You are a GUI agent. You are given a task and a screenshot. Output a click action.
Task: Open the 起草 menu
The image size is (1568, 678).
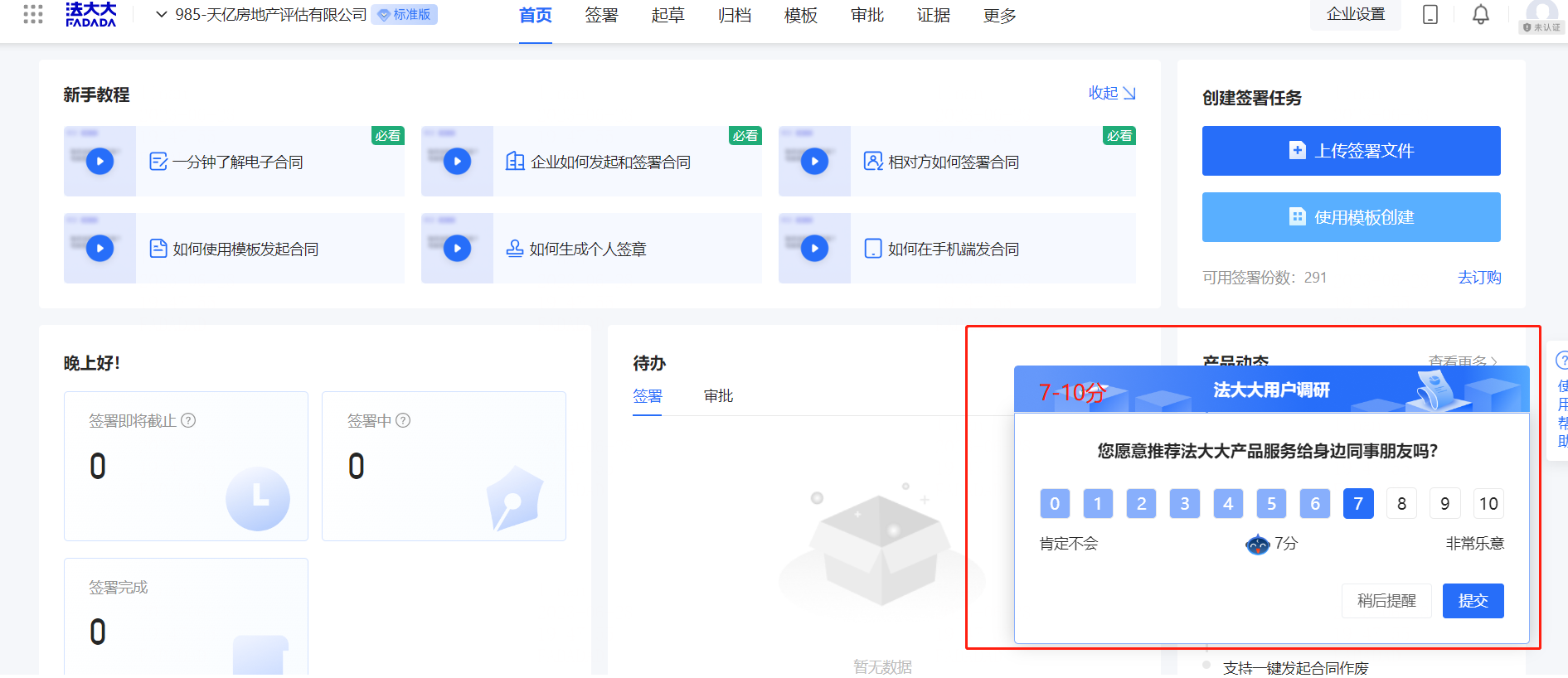click(x=668, y=16)
